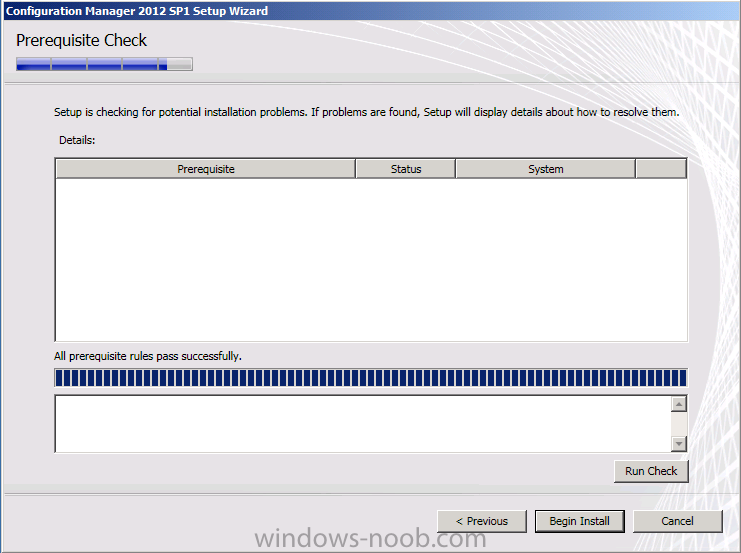Sort by the Status column header
The width and height of the screenshot is (741, 553).
[405, 169]
